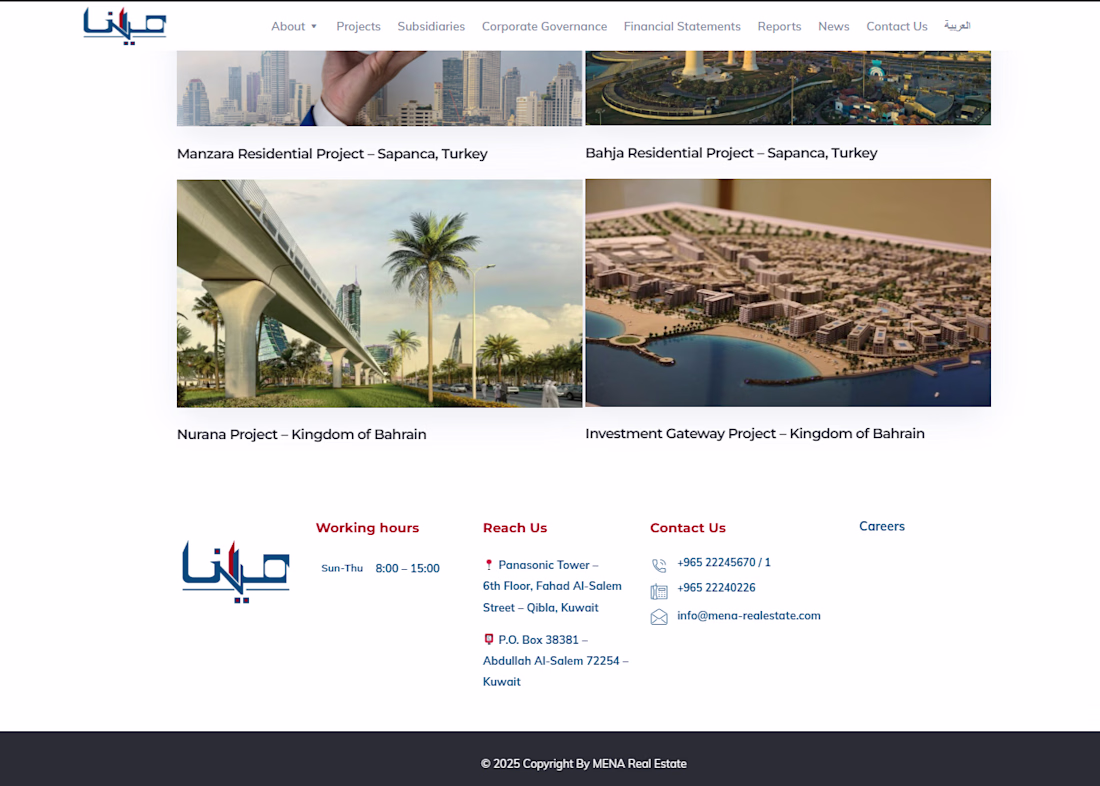Open Nurana Project – Kingdom of Bahrain title
1100x786 pixels.
(302, 434)
